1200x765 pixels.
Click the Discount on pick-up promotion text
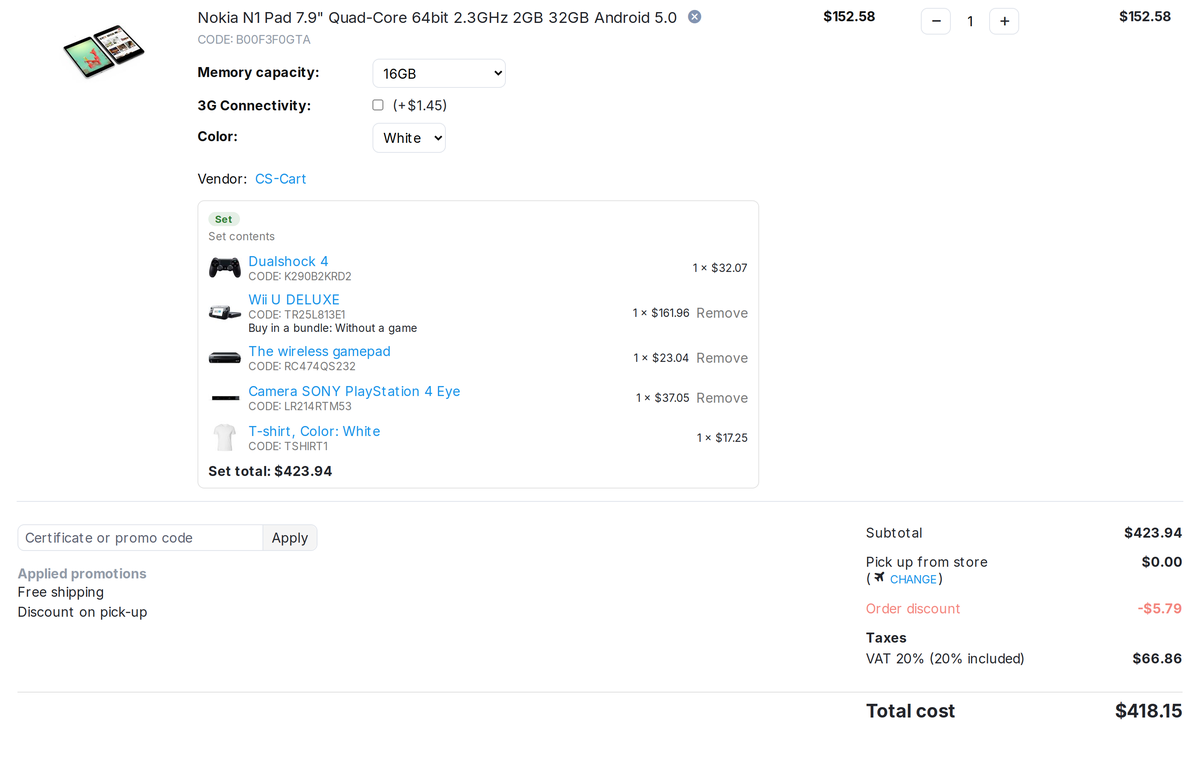(x=82, y=612)
